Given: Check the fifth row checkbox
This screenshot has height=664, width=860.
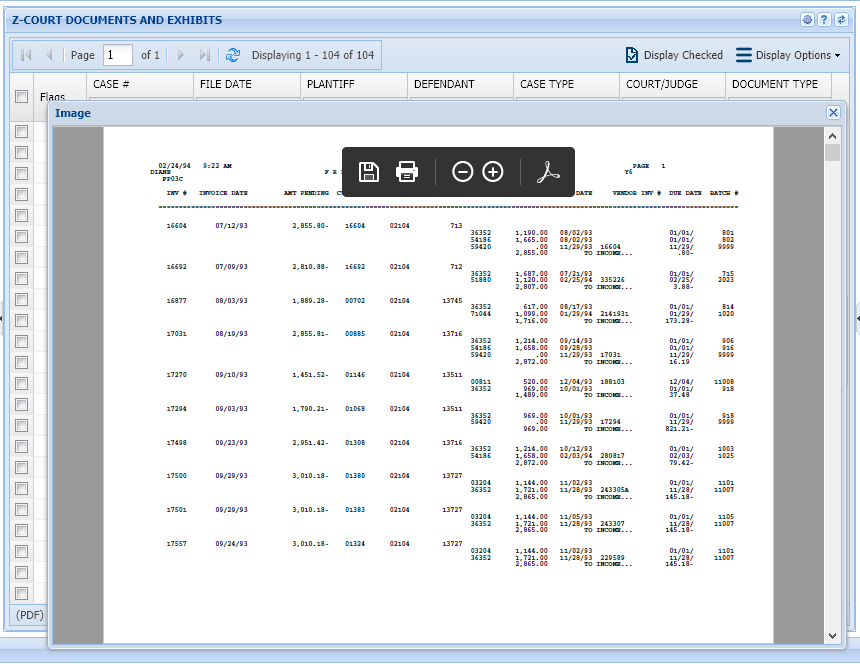Looking at the screenshot, I should pos(21,215).
